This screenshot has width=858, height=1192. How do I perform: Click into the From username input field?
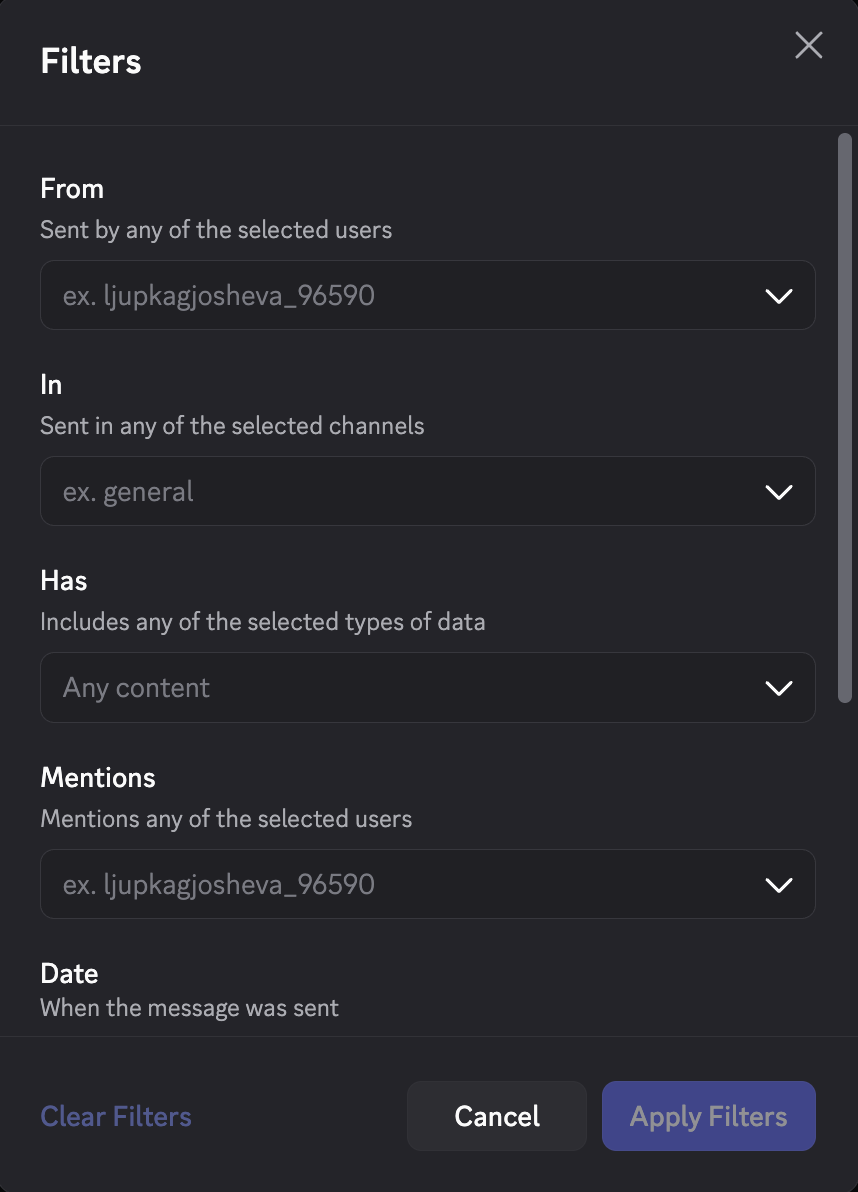coord(300,295)
